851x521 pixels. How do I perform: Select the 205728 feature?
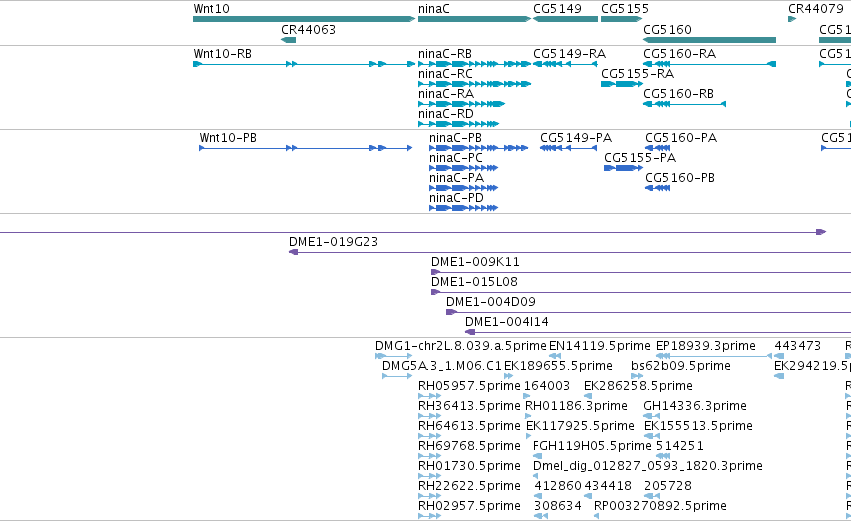click(651, 496)
